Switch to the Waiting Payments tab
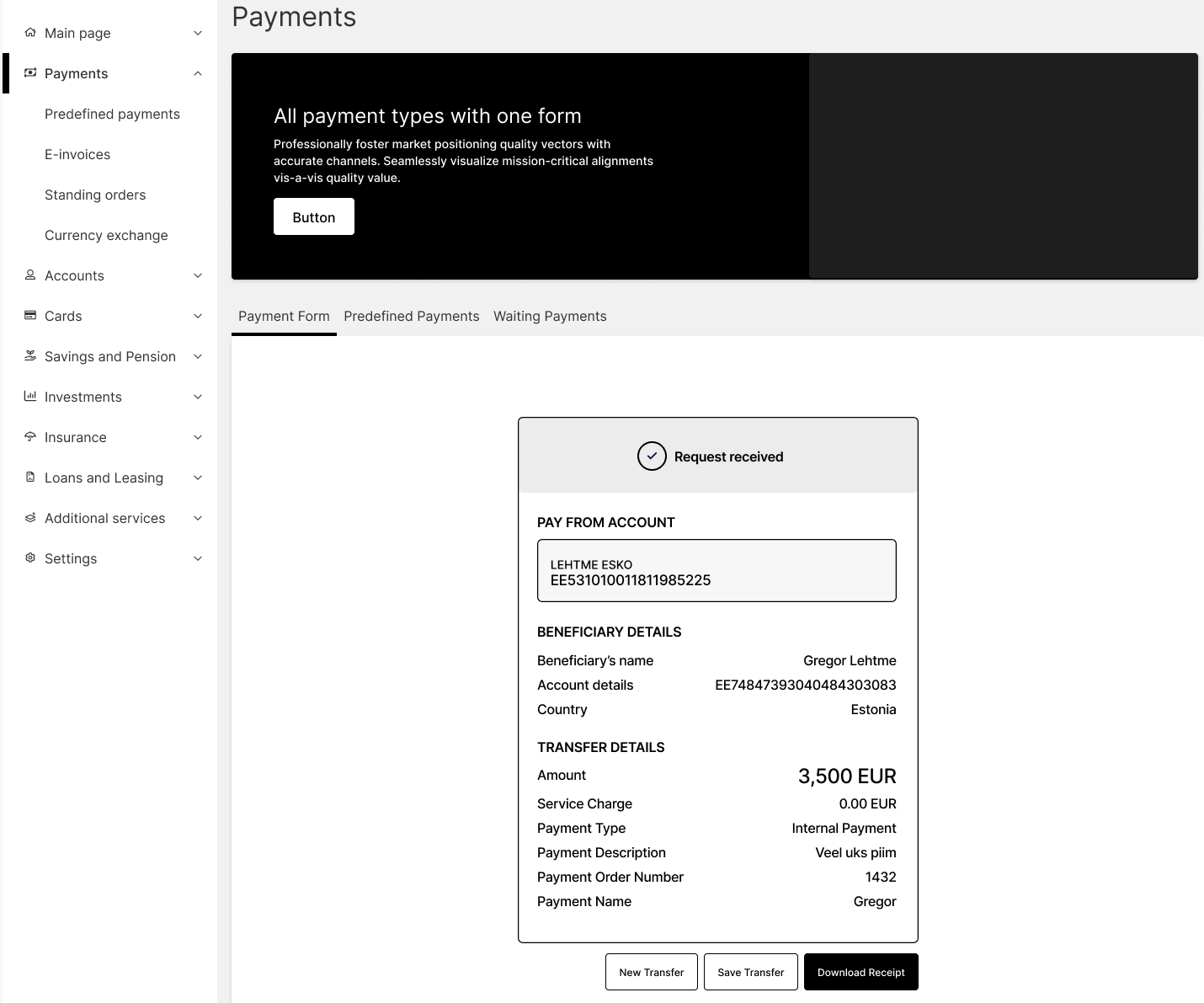 coord(550,316)
